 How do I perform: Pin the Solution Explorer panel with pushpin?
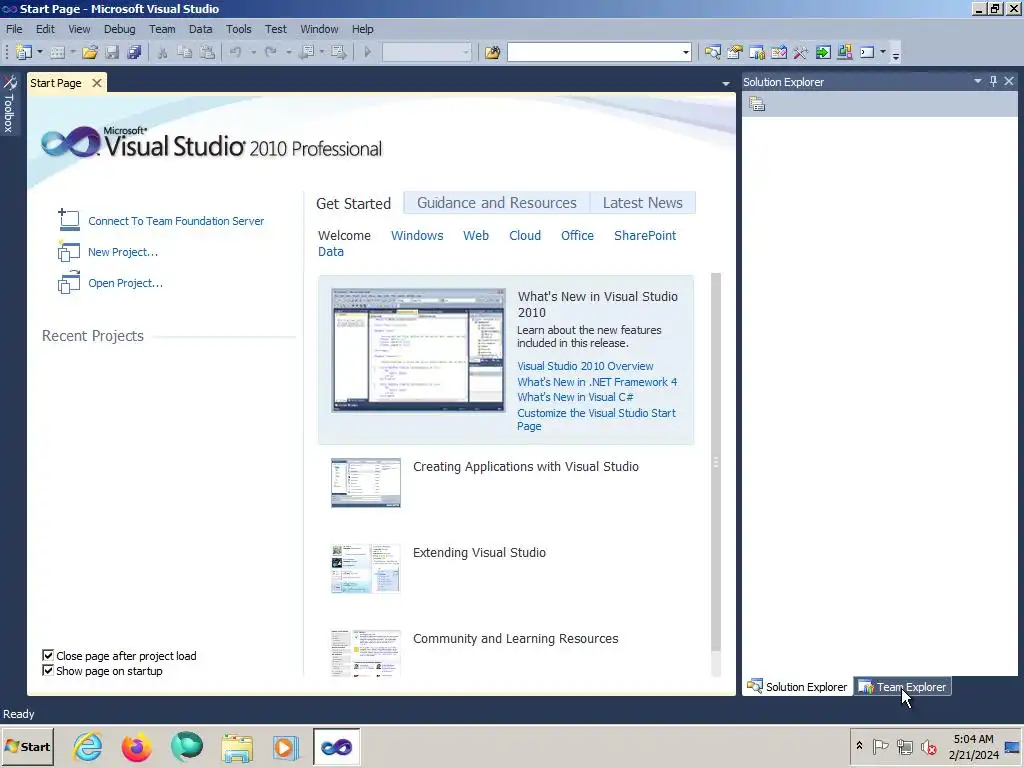pos(993,81)
